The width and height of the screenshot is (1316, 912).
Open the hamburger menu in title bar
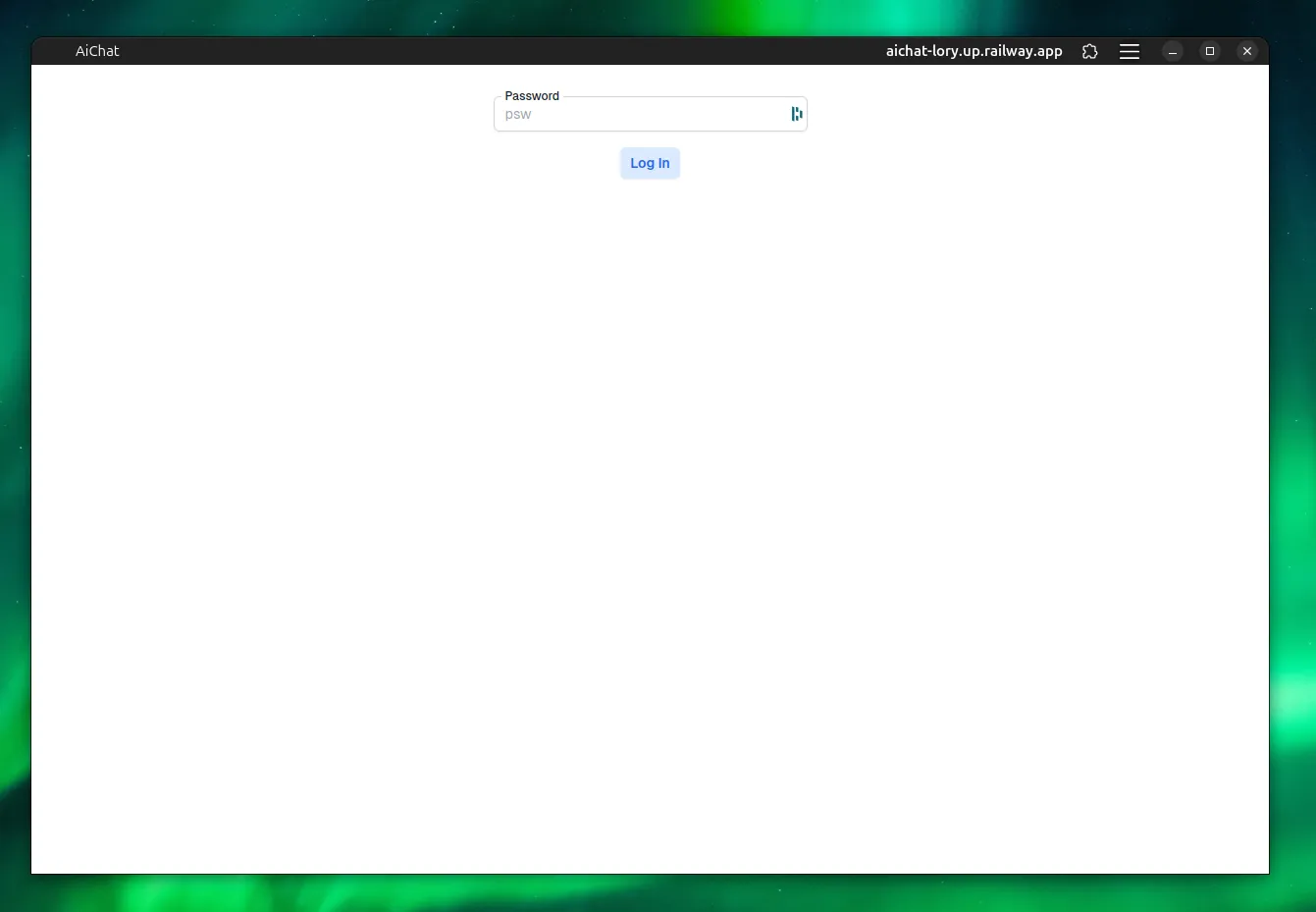point(1130,51)
